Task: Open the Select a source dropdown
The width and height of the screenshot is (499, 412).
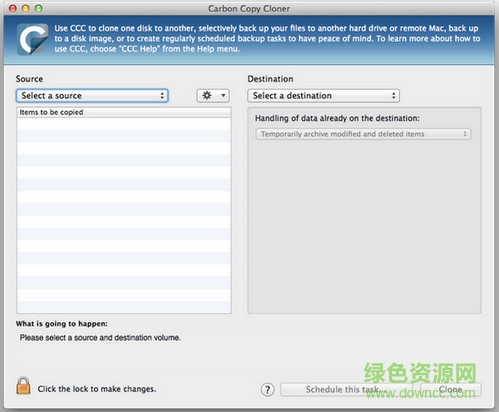Action: click(92, 96)
